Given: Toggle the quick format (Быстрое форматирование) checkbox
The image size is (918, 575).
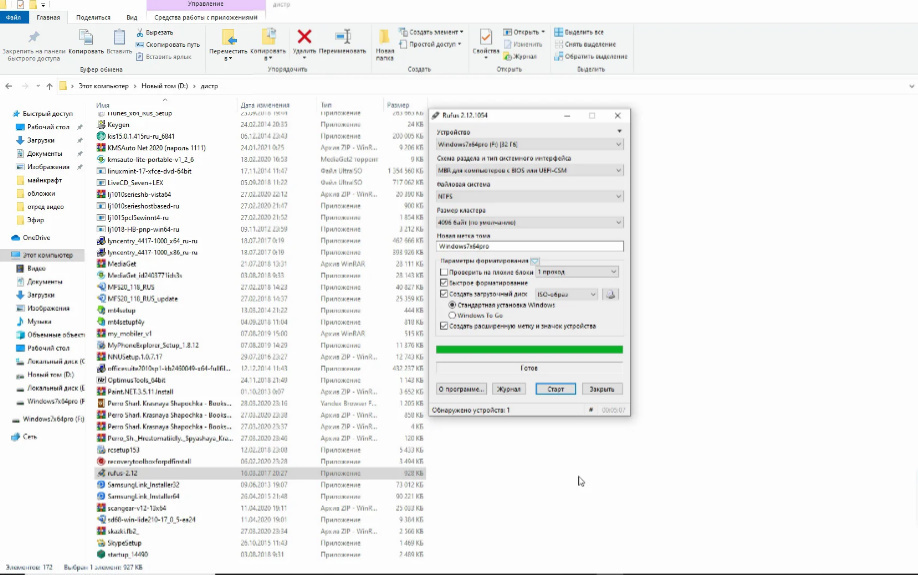Looking at the screenshot, I should (444, 283).
